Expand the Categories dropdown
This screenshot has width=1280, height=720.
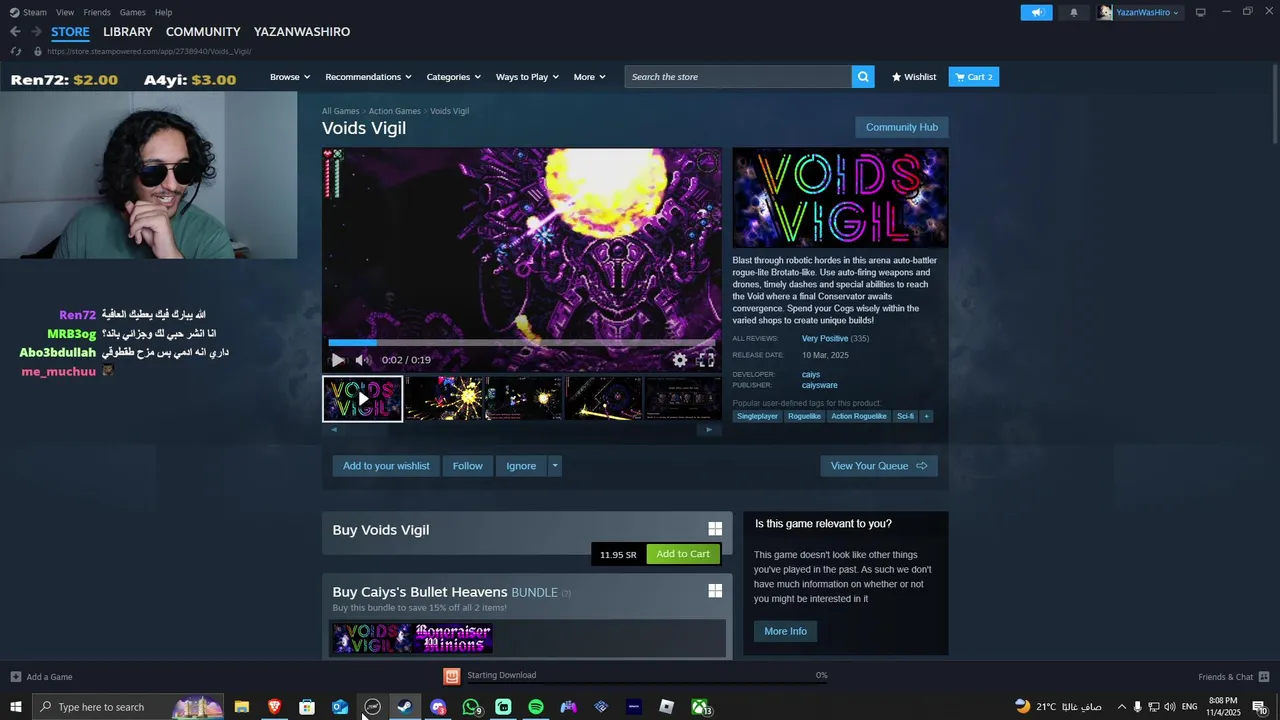[454, 77]
